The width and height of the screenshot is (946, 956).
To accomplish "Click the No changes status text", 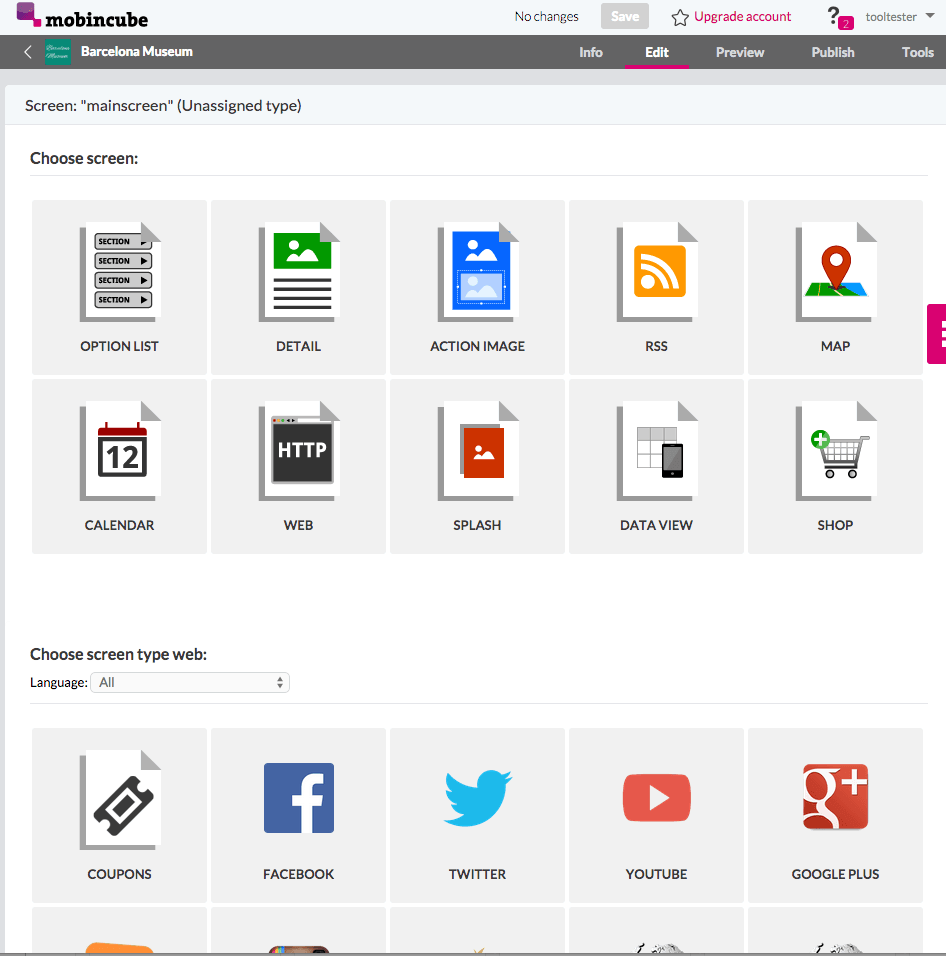I will pos(547,16).
